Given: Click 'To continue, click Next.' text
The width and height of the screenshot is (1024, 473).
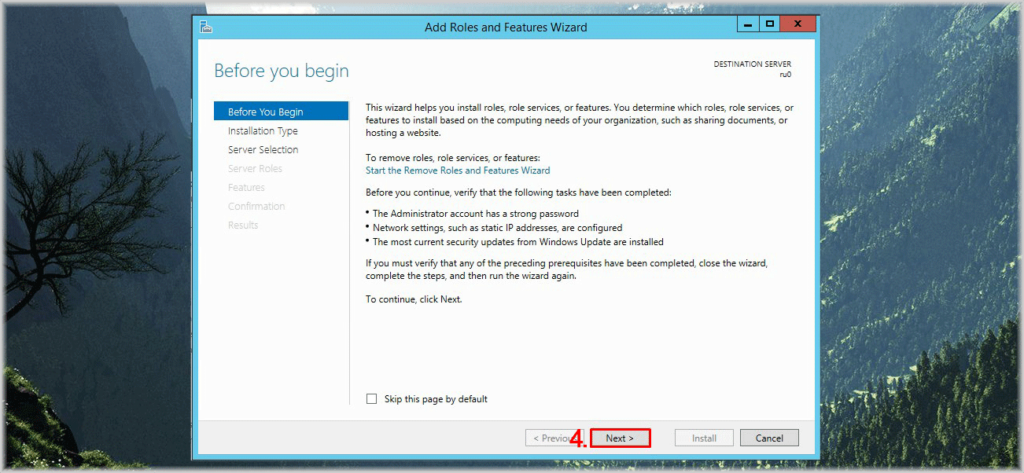Looking at the screenshot, I should click(x=414, y=299).
